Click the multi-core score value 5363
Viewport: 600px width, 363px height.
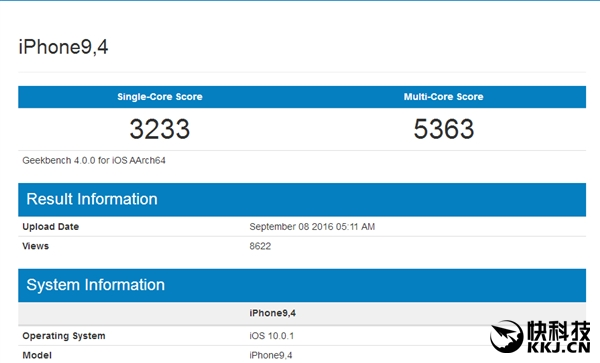coord(443,129)
